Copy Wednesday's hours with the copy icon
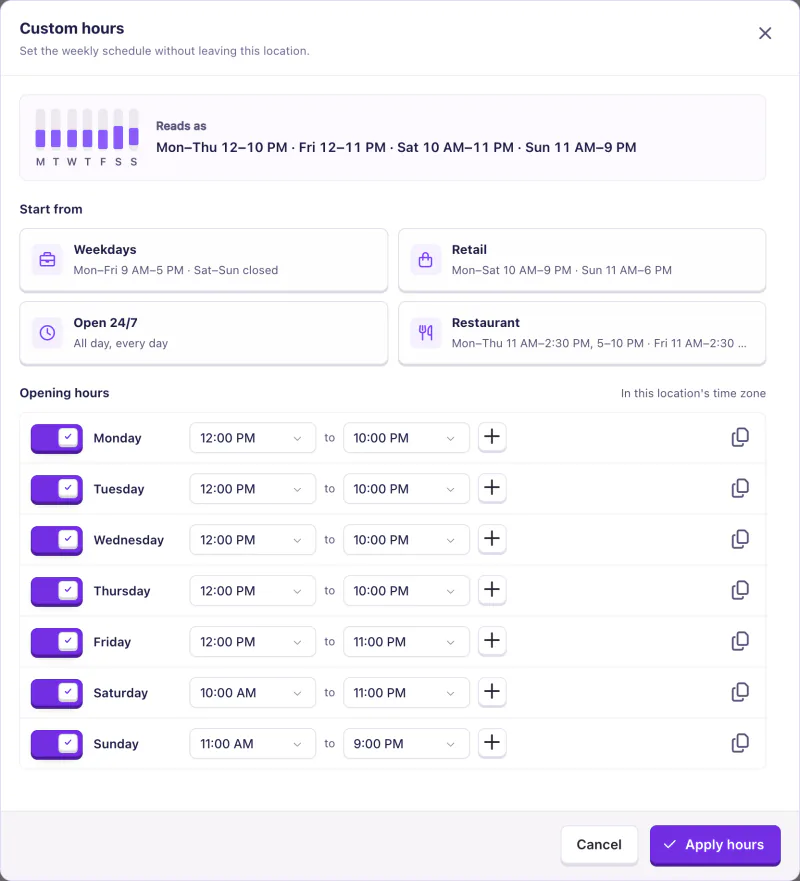Screen dimensions: 800x881 pos(740,539)
